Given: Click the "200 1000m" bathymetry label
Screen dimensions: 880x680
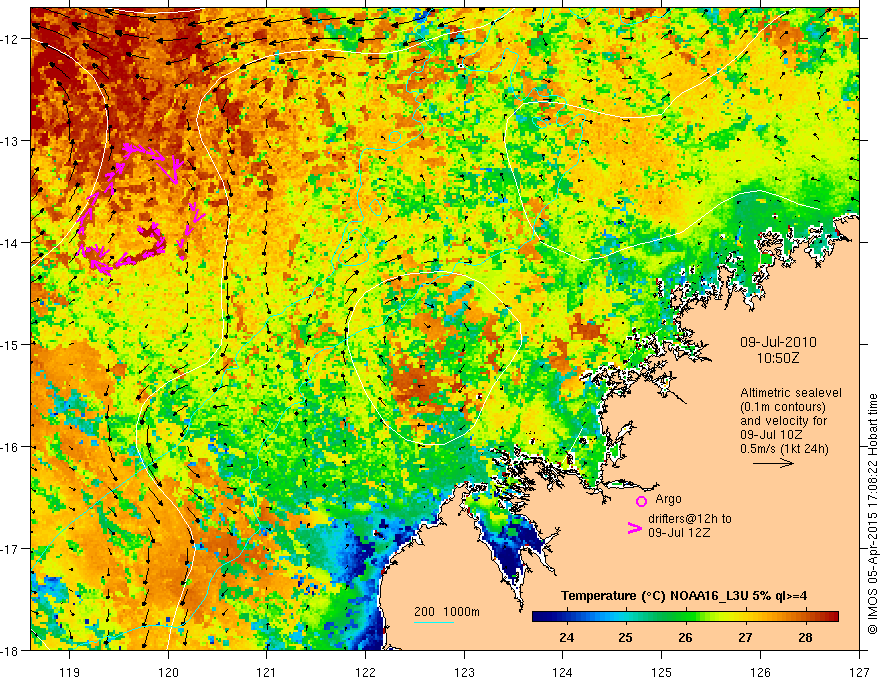Looking at the screenshot, I should 447,612.
